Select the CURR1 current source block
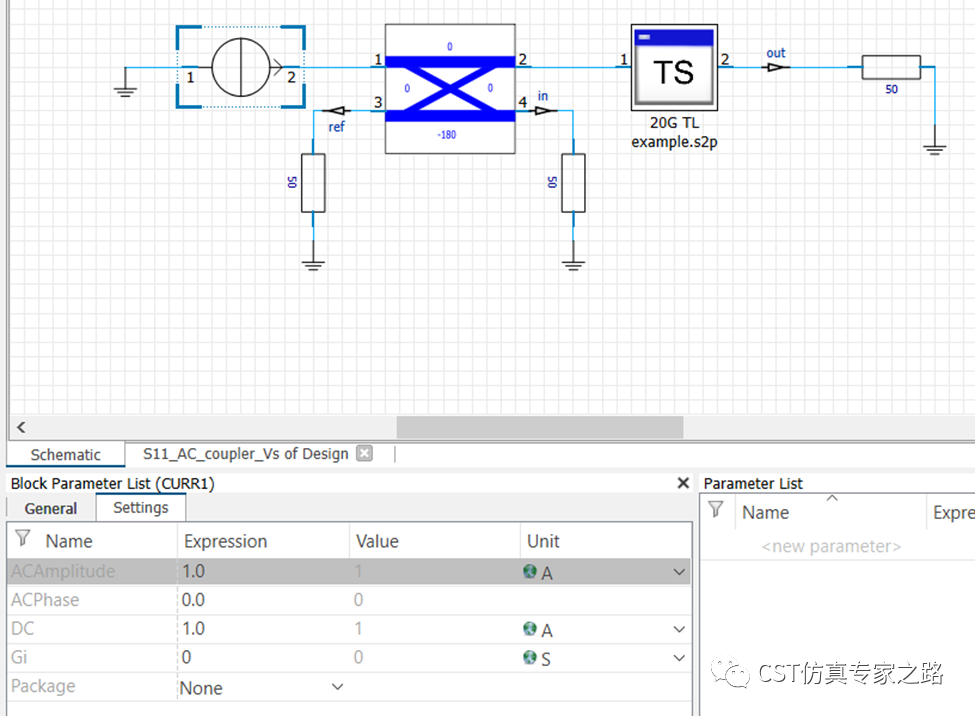The image size is (975, 716). tap(241, 67)
